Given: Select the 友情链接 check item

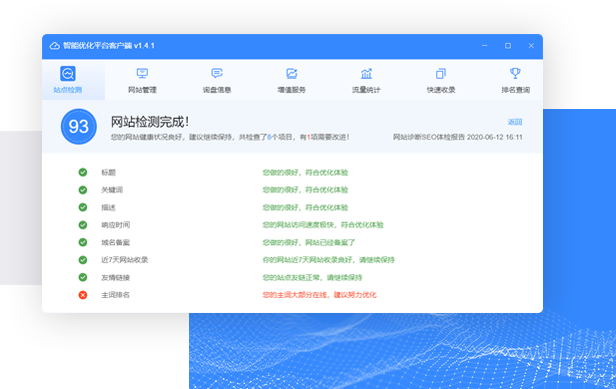Looking at the screenshot, I should point(116,277).
